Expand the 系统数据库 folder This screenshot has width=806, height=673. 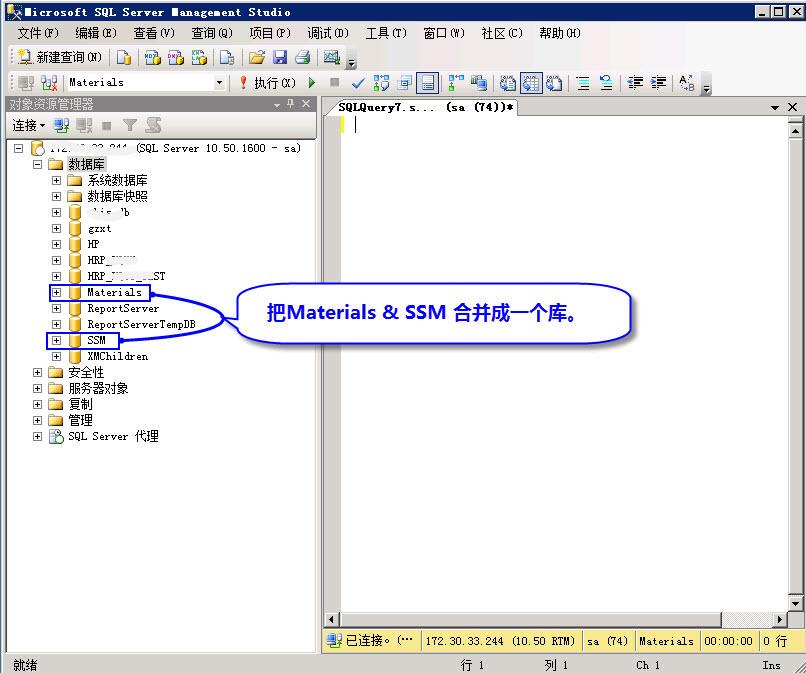(x=56, y=180)
